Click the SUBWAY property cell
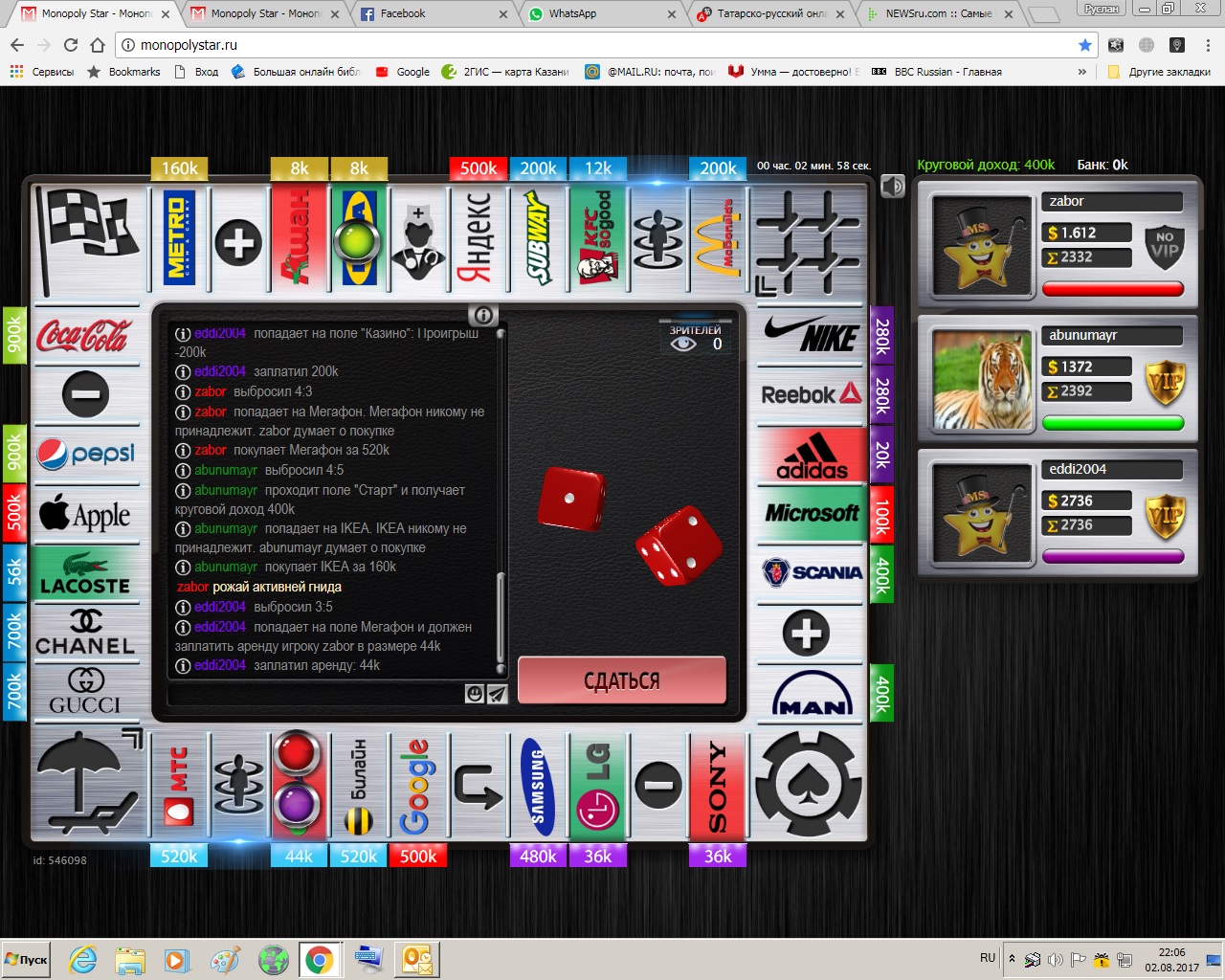This screenshot has height=980, width=1225. pyautogui.click(x=538, y=238)
